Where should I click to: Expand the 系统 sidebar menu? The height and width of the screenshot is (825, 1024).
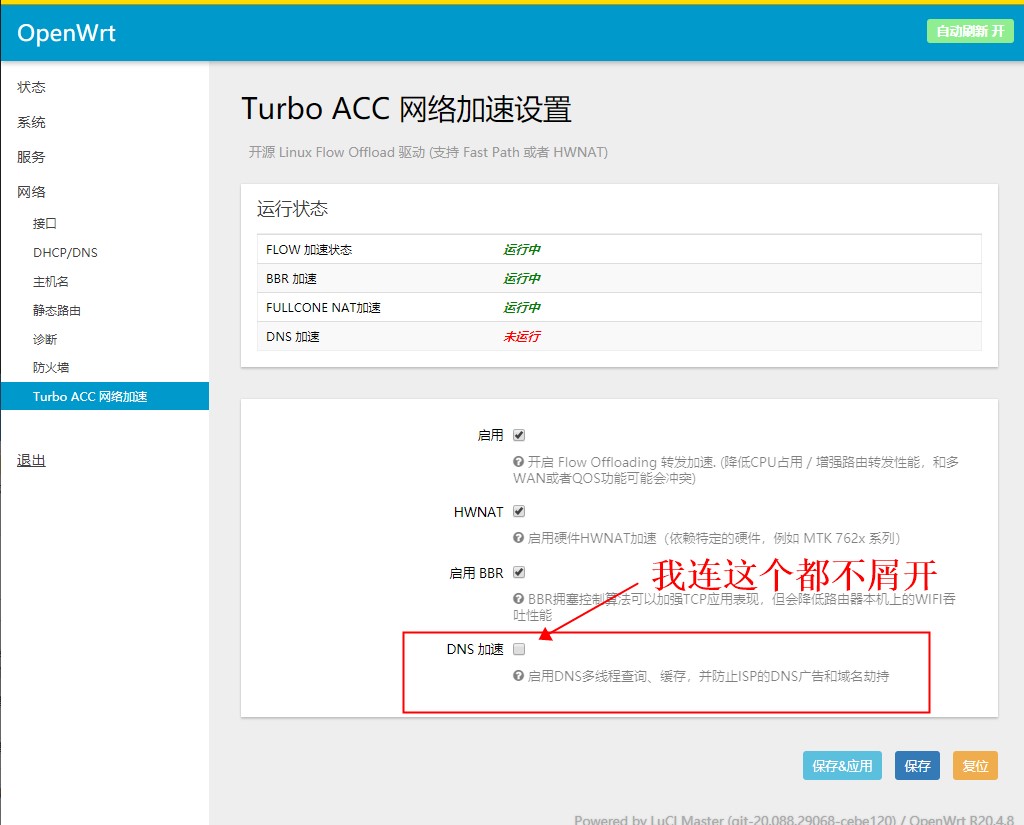31,122
